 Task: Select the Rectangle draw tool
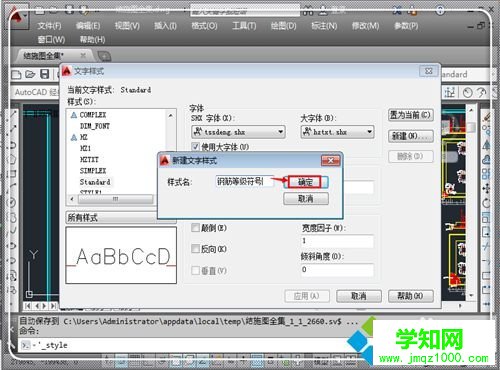click(12, 173)
